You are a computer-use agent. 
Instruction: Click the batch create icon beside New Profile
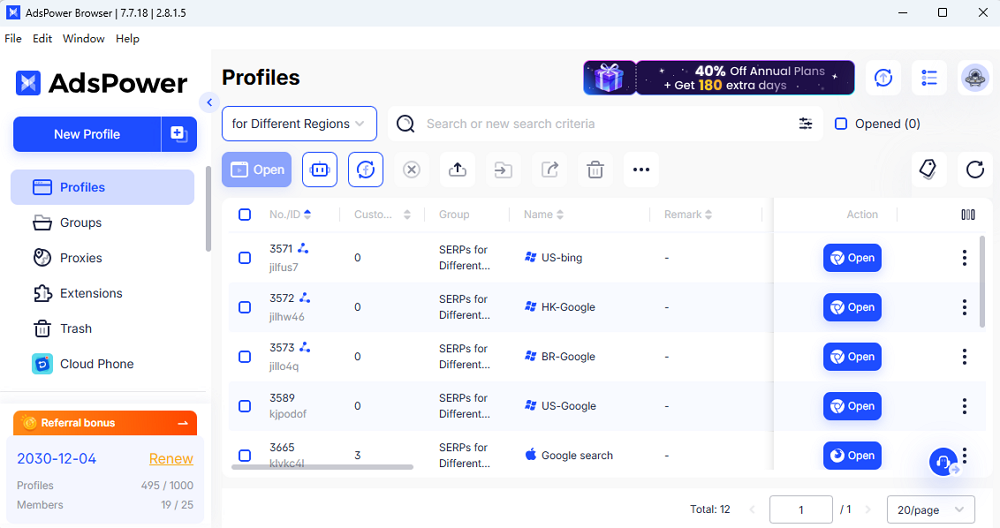point(179,134)
